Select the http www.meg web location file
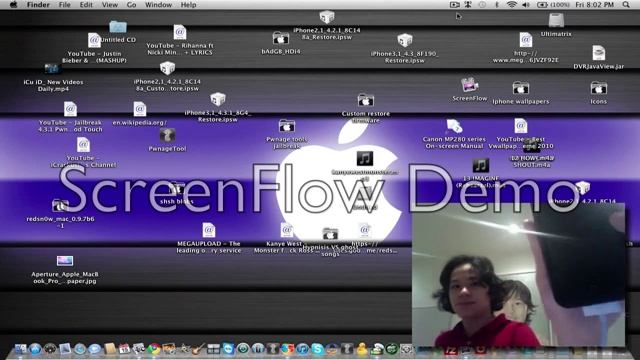 (x=526, y=40)
